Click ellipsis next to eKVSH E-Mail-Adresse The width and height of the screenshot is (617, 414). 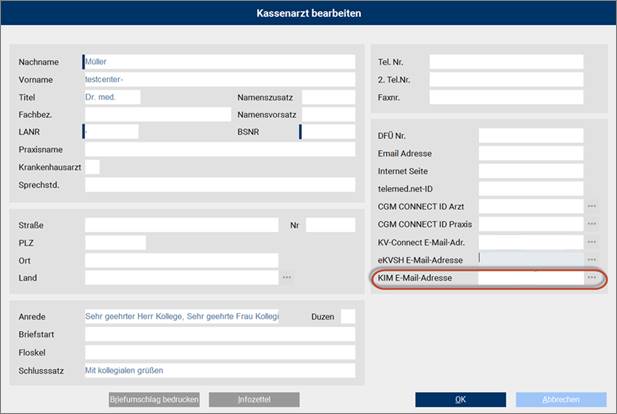click(592, 259)
